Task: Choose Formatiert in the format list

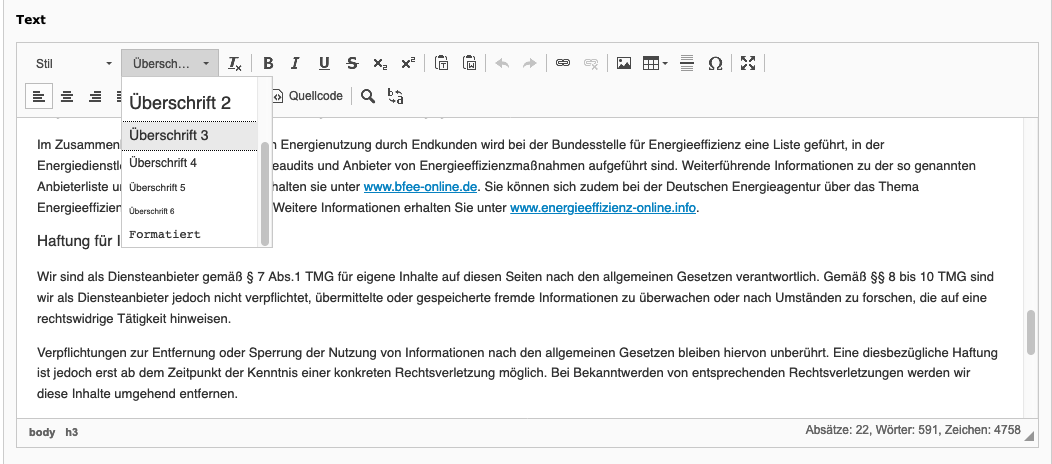Action: click(x=165, y=234)
